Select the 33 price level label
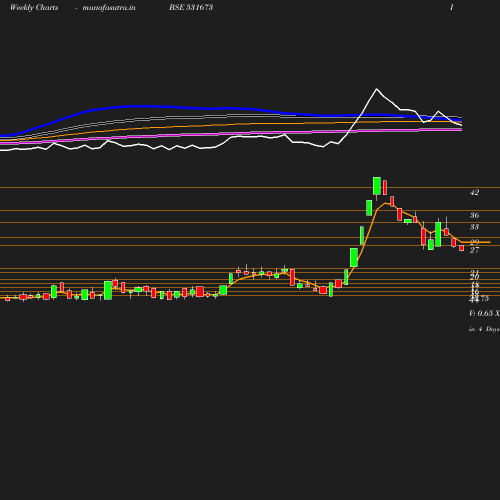 click(x=474, y=227)
